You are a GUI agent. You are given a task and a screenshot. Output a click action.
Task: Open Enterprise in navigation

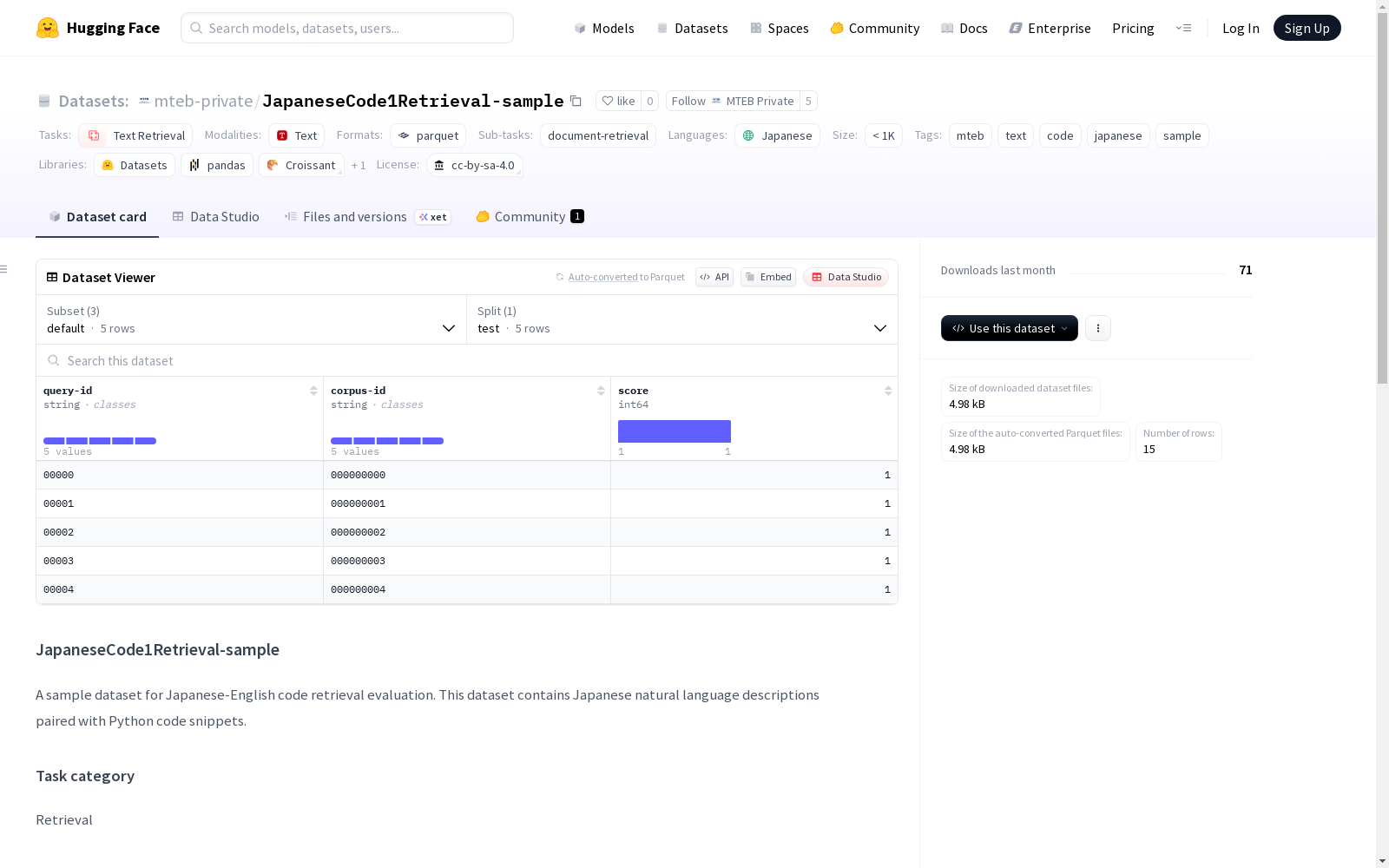pos(1050,28)
